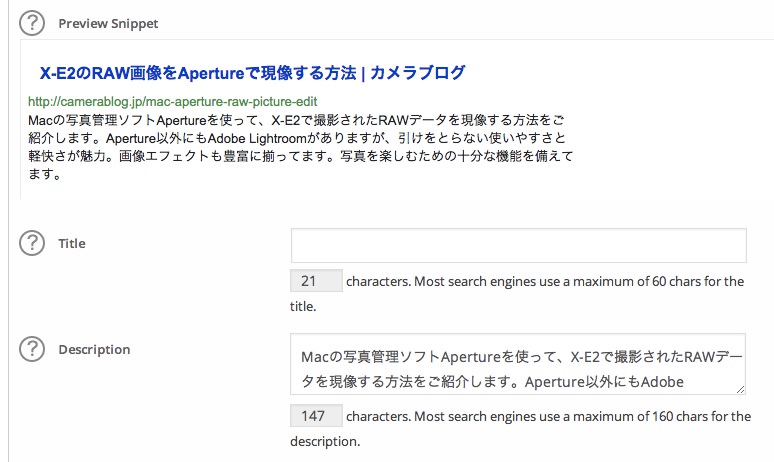Screen dimensions: 774x462
Task: Focus the empty Title input field
Action: click(x=518, y=245)
